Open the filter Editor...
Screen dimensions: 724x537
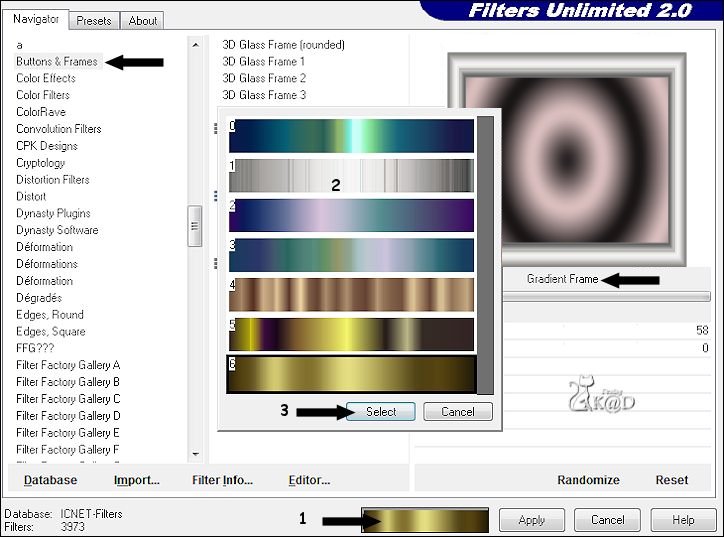[309, 480]
